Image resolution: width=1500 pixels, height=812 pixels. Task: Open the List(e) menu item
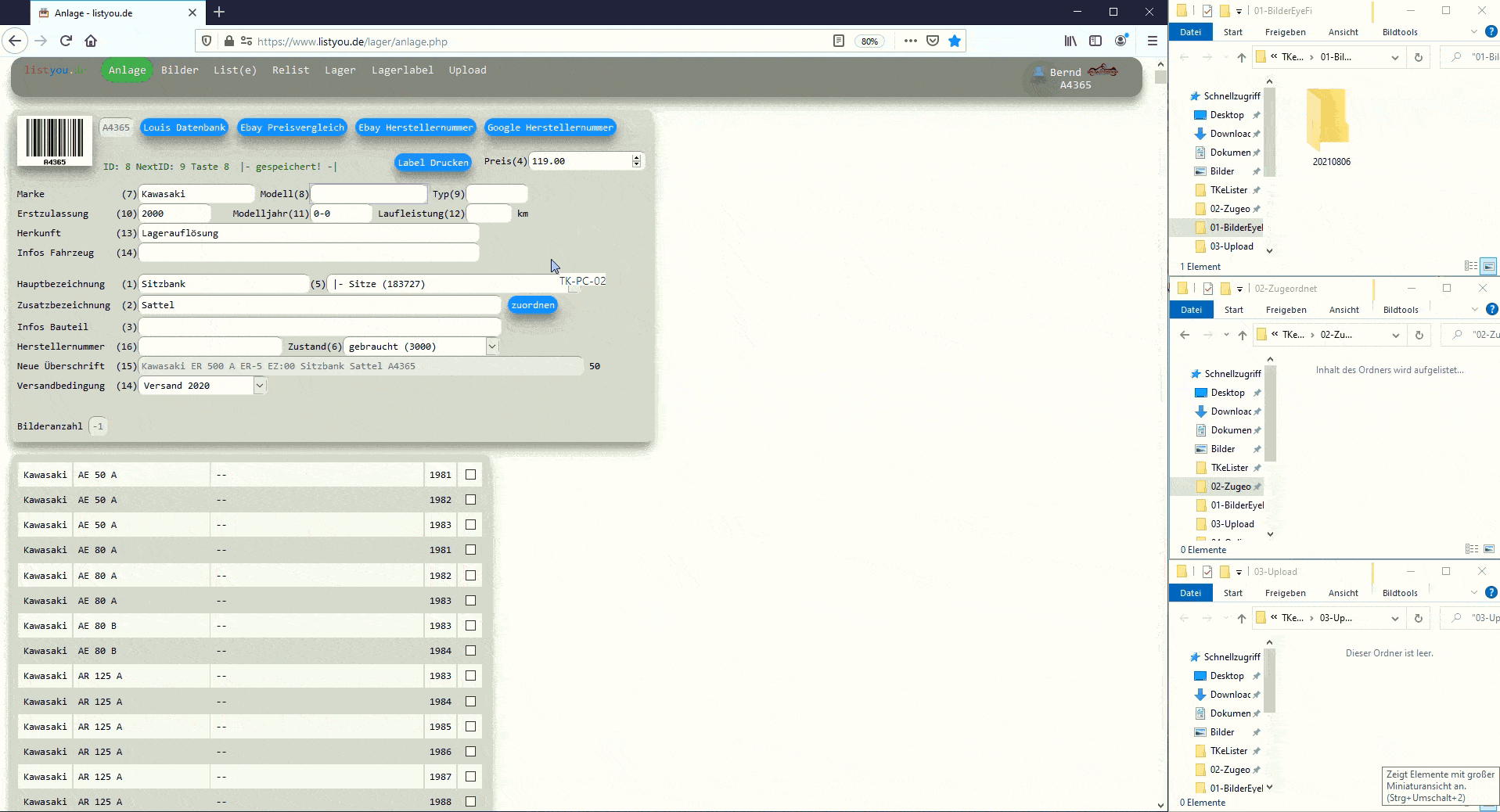(235, 70)
